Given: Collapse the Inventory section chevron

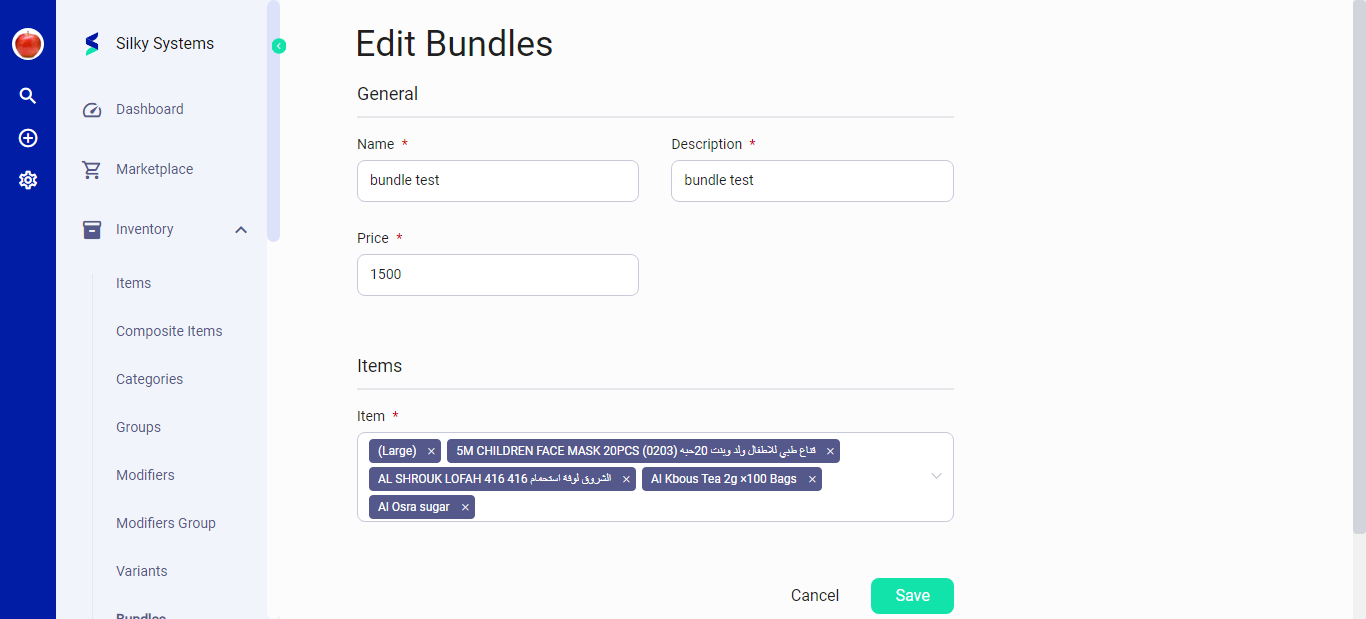Looking at the screenshot, I should 240,229.
